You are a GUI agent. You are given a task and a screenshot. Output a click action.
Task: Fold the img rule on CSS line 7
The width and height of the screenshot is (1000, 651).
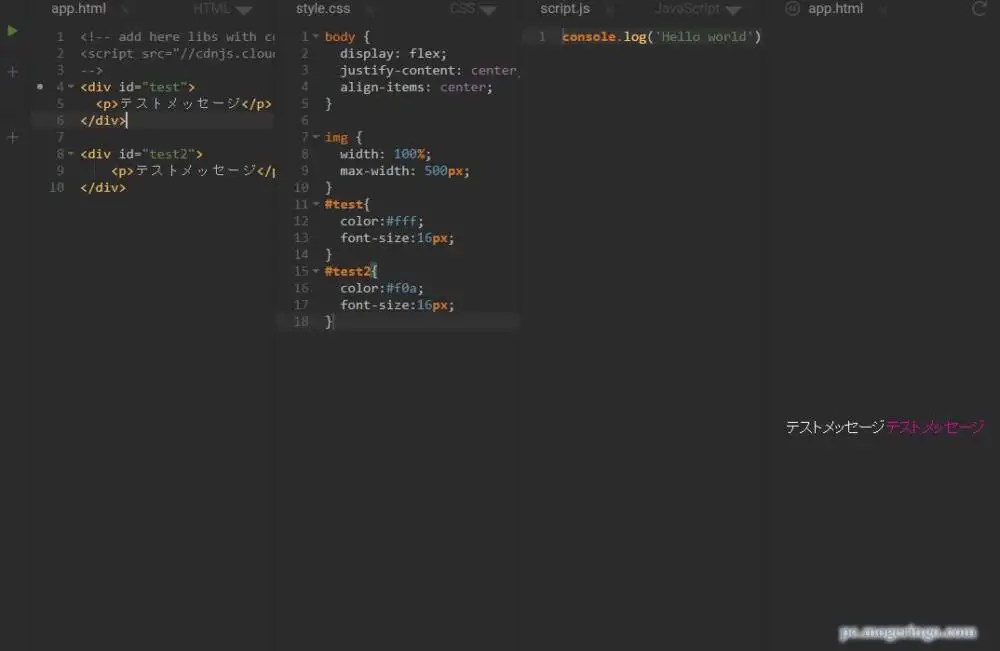[316, 137]
